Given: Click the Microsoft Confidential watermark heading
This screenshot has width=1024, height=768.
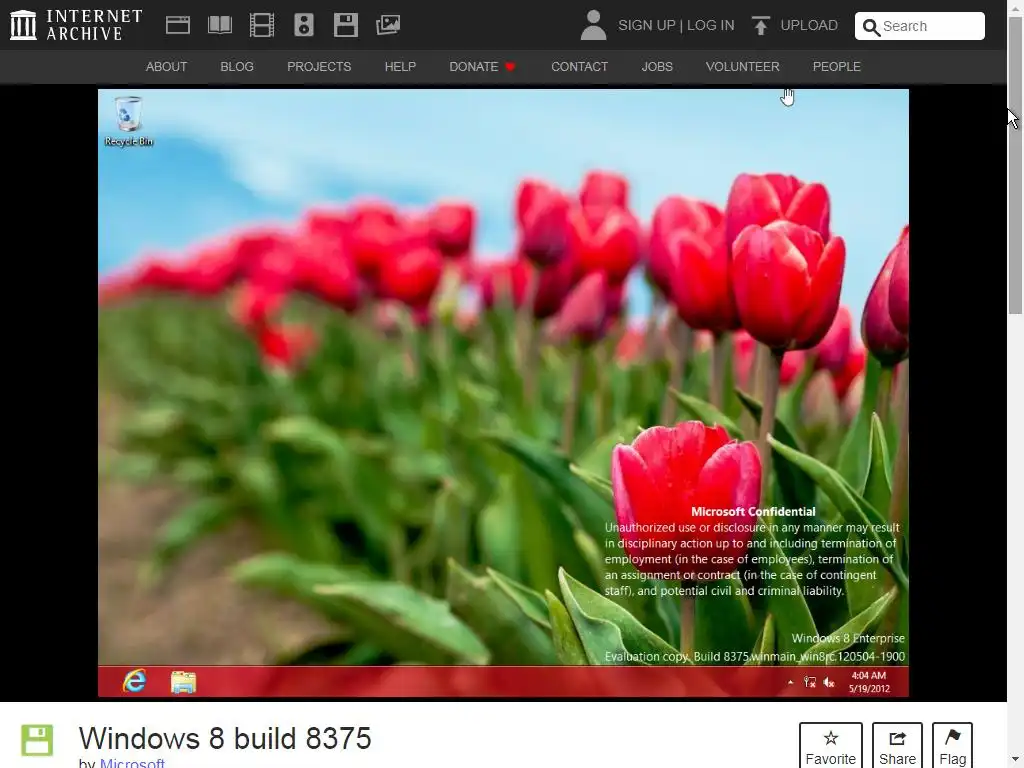Looking at the screenshot, I should [753, 511].
